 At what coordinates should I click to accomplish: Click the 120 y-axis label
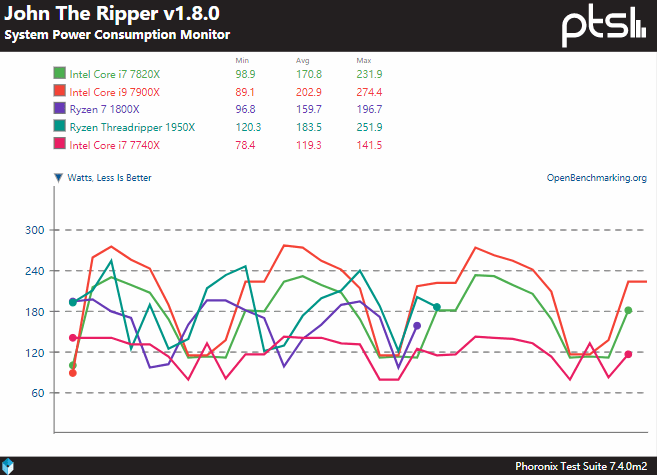(x=35, y=353)
